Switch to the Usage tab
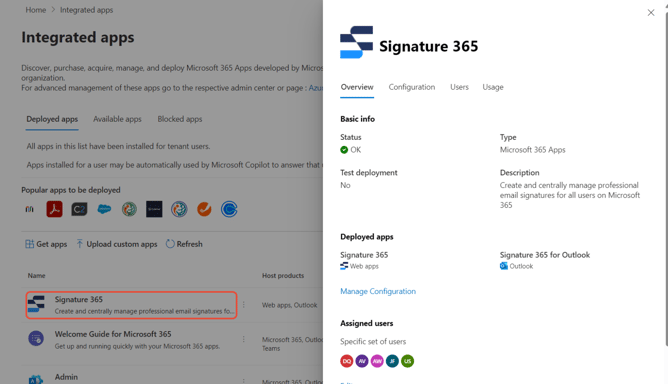 pyautogui.click(x=493, y=87)
